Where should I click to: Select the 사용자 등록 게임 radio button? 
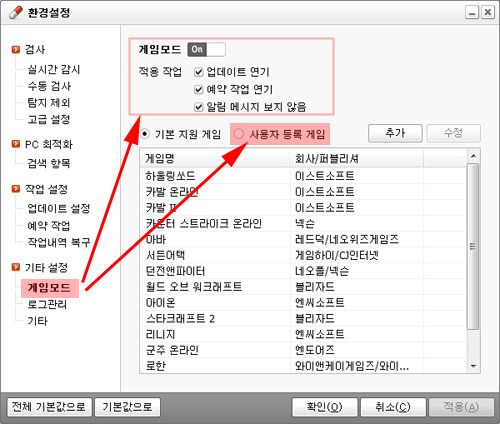coord(238,134)
